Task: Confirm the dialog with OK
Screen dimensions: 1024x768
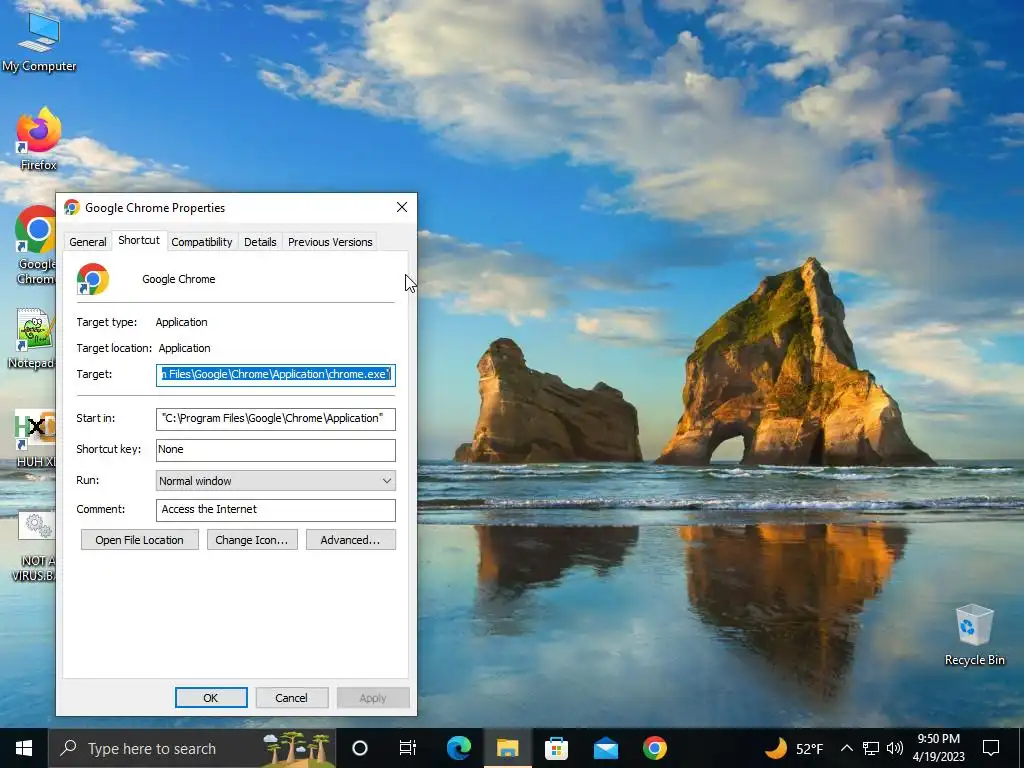Action: click(211, 697)
